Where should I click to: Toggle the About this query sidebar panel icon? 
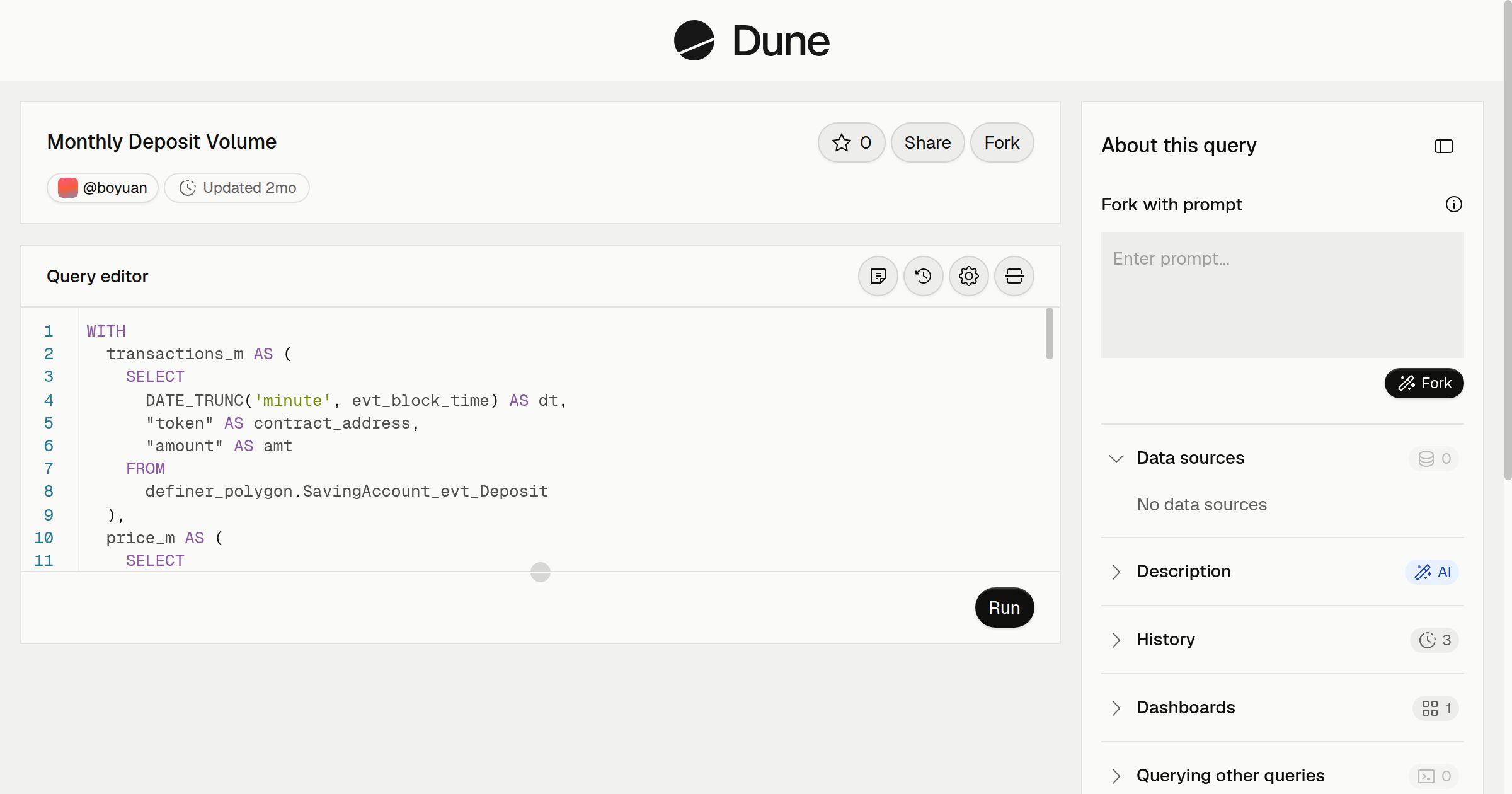tap(1443, 146)
